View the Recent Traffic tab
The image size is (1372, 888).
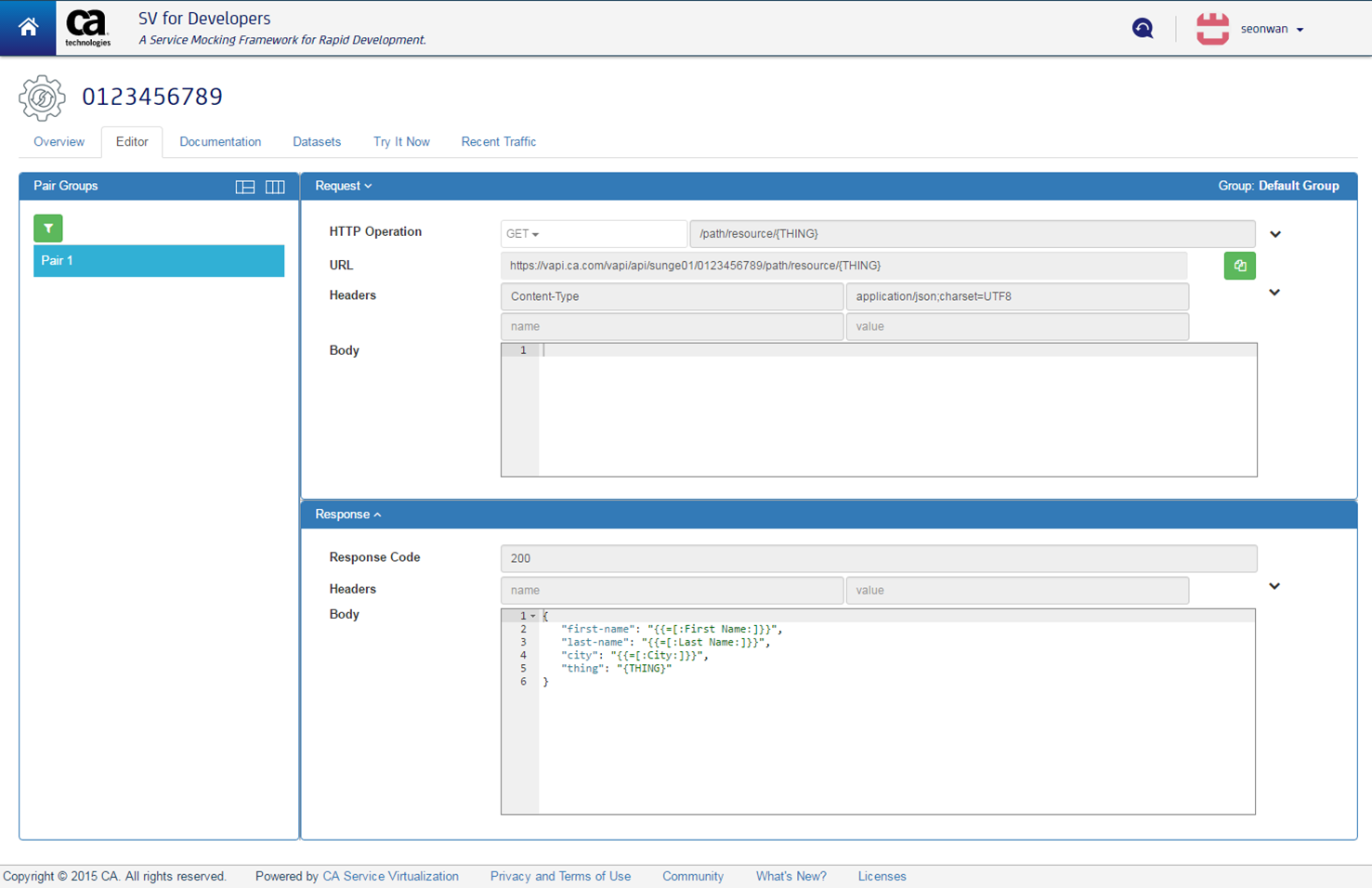(x=499, y=142)
